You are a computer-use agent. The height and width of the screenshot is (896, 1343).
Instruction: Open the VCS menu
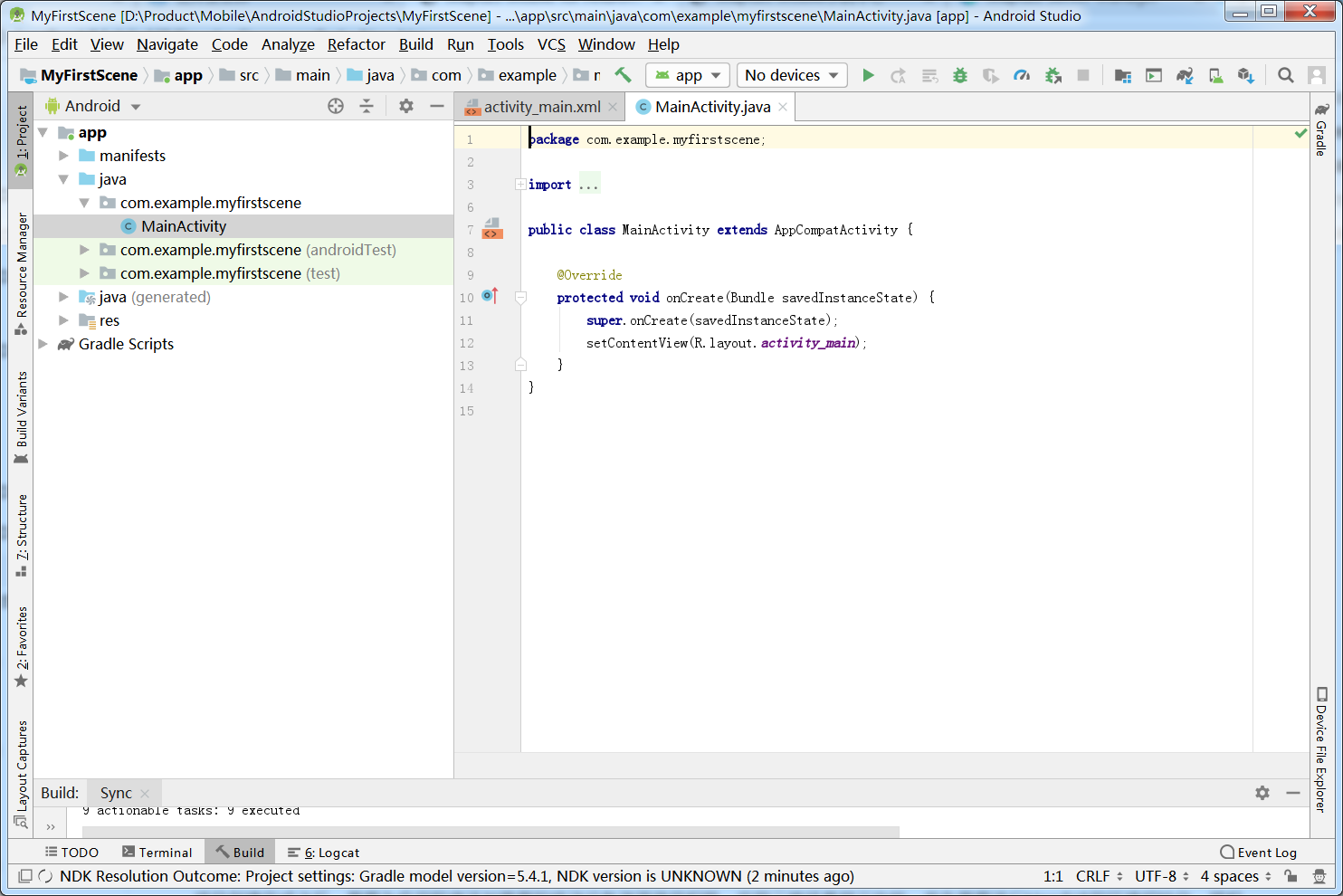coord(551,44)
